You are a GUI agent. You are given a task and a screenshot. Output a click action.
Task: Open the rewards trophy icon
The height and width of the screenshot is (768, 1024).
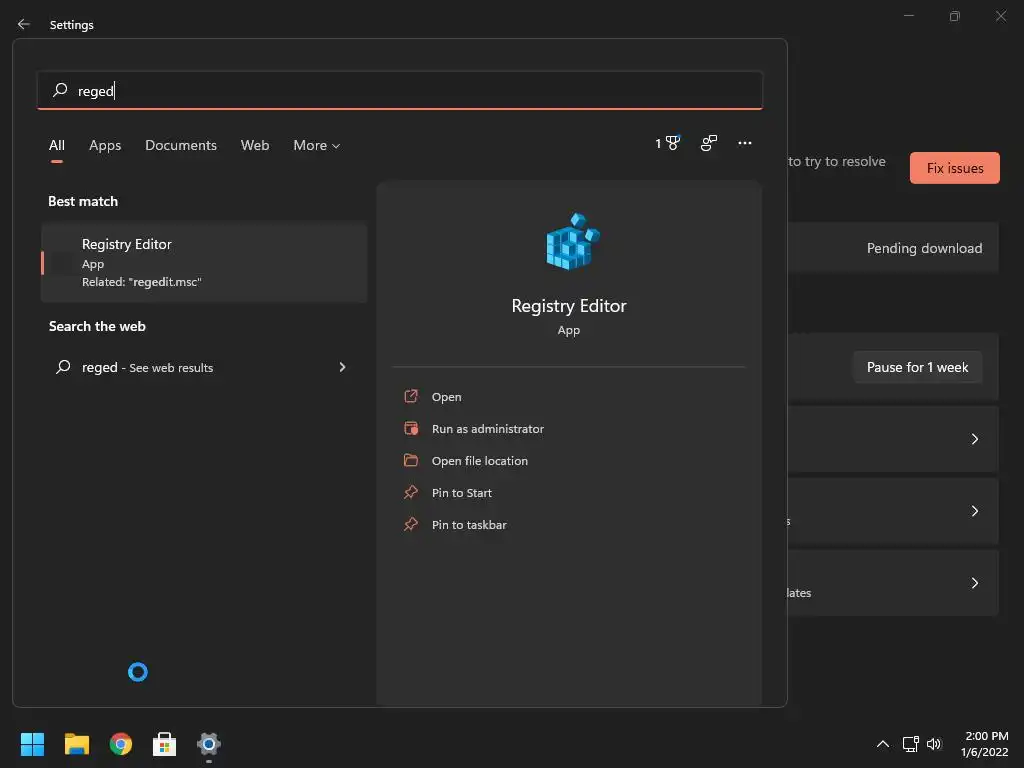[673, 143]
